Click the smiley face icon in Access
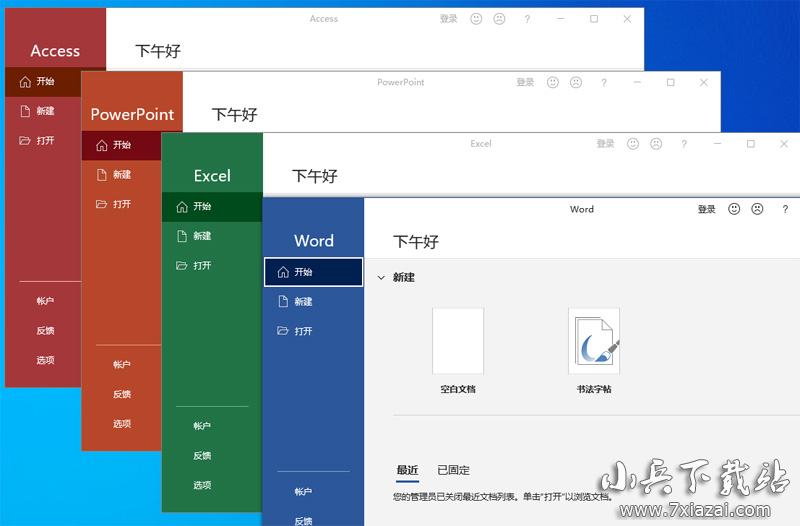Screen dimensions: 800x526 (476, 19)
